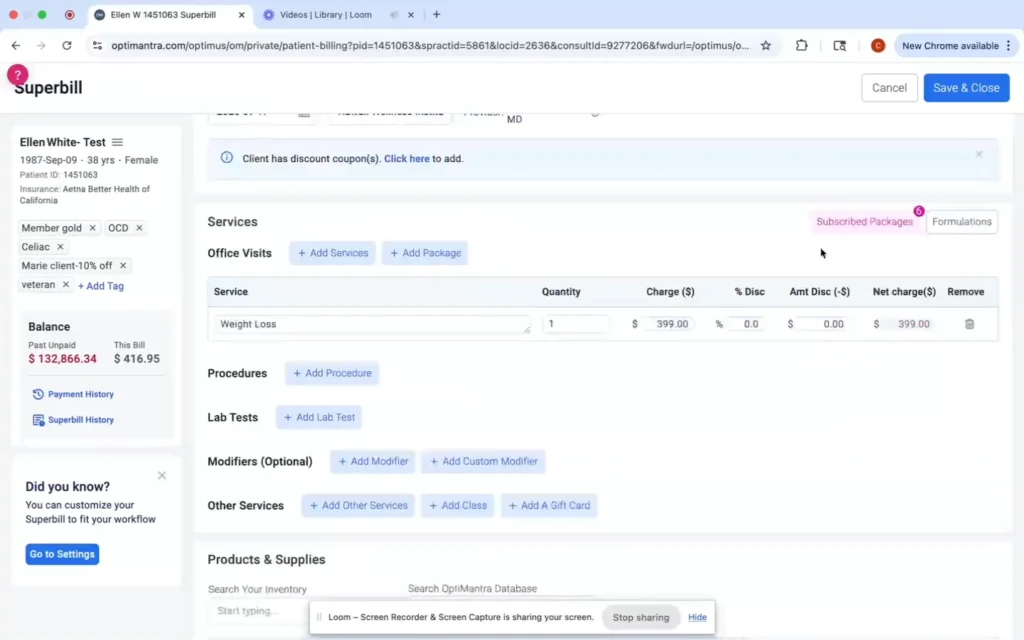Click the address bar URL
This screenshot has height=640, width=1024.
coord(430,46)
